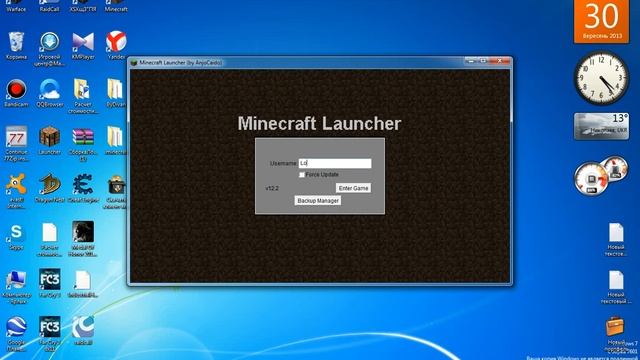Launch Bandicam from the desktop

16,89
